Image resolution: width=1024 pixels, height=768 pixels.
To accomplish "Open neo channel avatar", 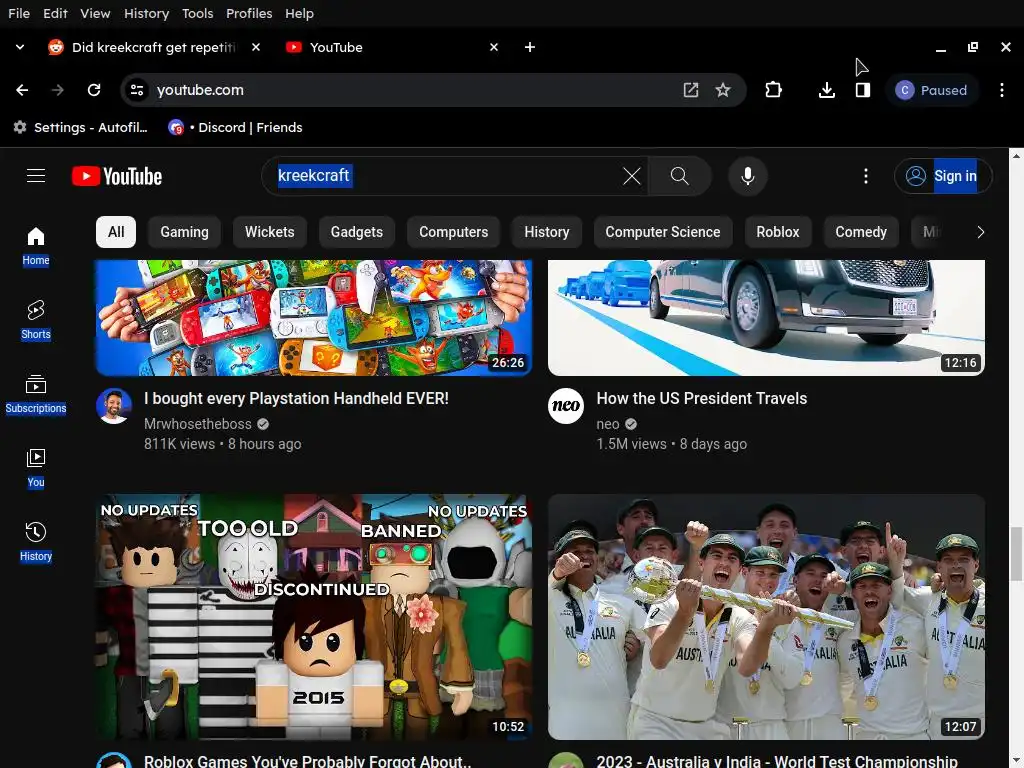I will tap(566, 406).
